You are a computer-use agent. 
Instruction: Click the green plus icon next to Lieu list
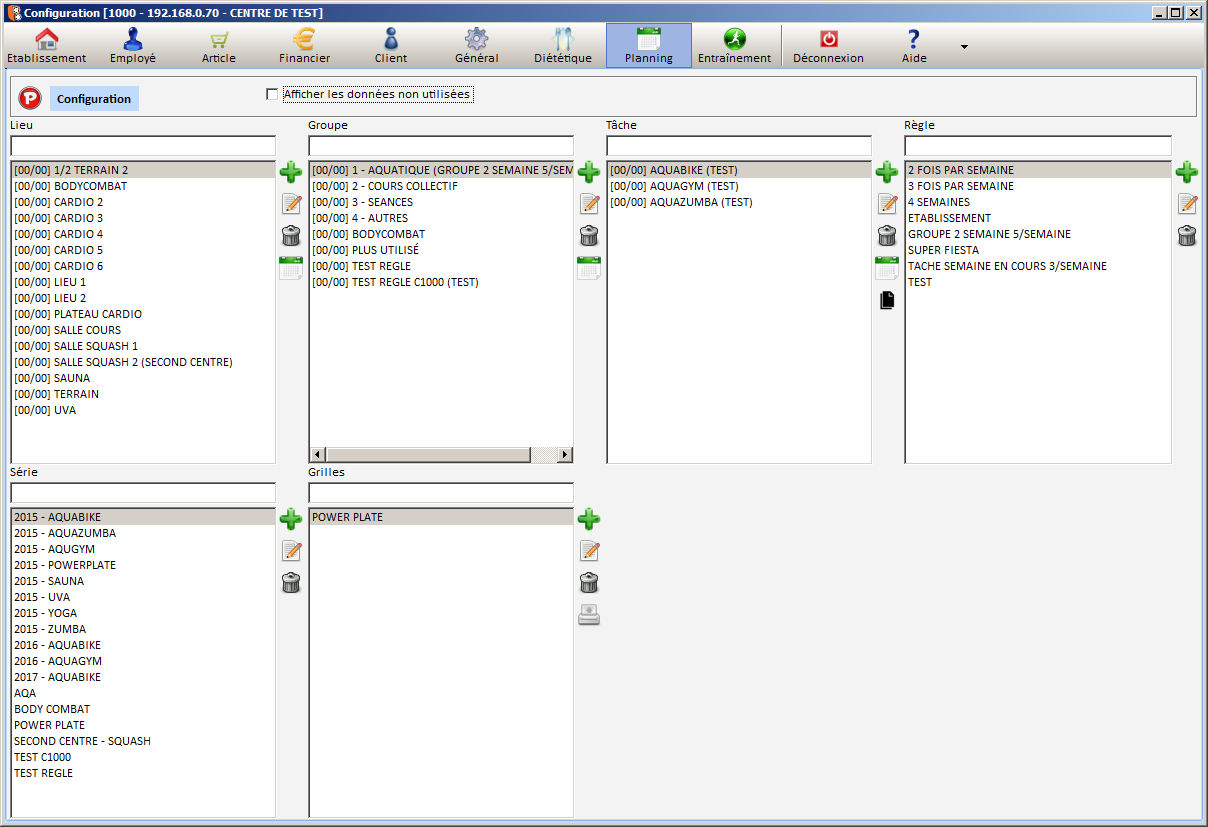[x=290, y=172]
